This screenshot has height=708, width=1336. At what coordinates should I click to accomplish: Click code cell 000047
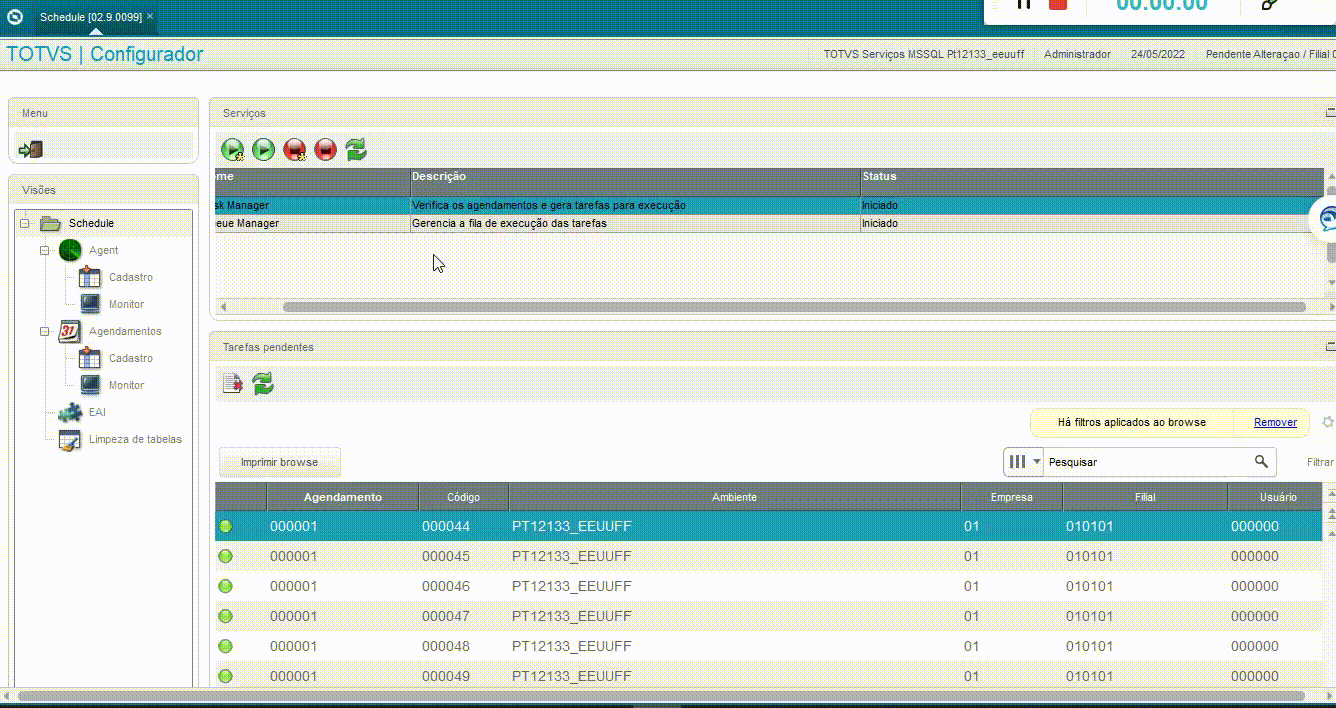(446, 616)
